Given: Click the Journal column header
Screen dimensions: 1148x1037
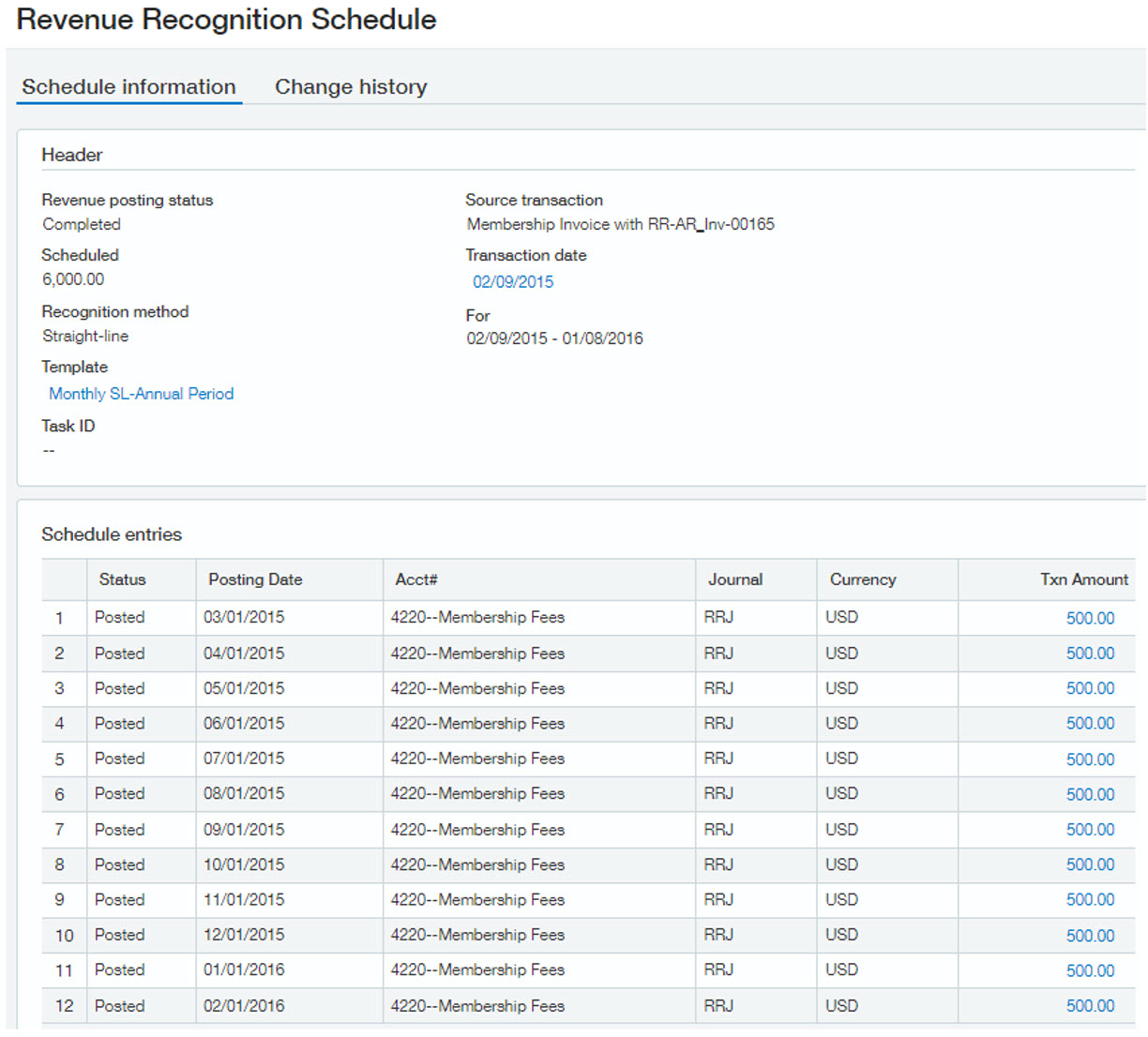Looking at the screenshot, I should (x=734, y=579).
